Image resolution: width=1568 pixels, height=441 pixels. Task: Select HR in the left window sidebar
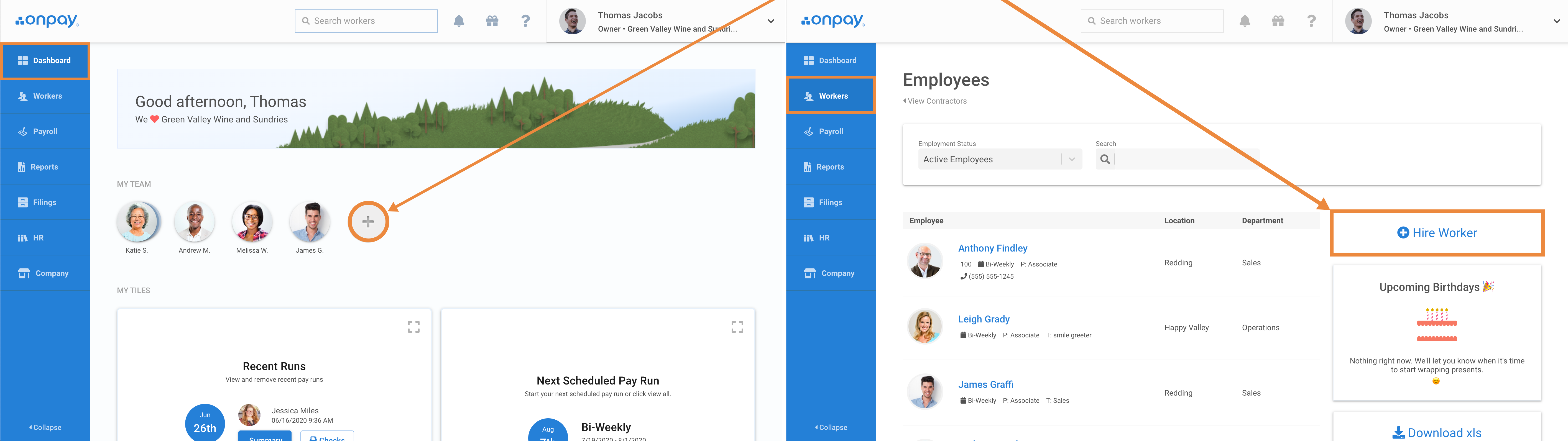click(45, 238)
